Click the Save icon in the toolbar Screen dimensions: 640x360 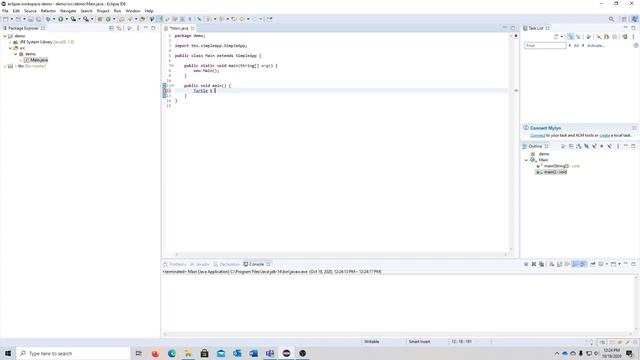point(30,19)
